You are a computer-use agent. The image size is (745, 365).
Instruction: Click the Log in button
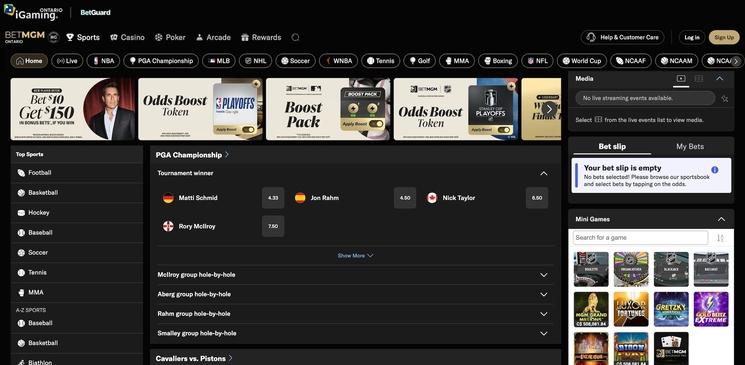point(692,37)
